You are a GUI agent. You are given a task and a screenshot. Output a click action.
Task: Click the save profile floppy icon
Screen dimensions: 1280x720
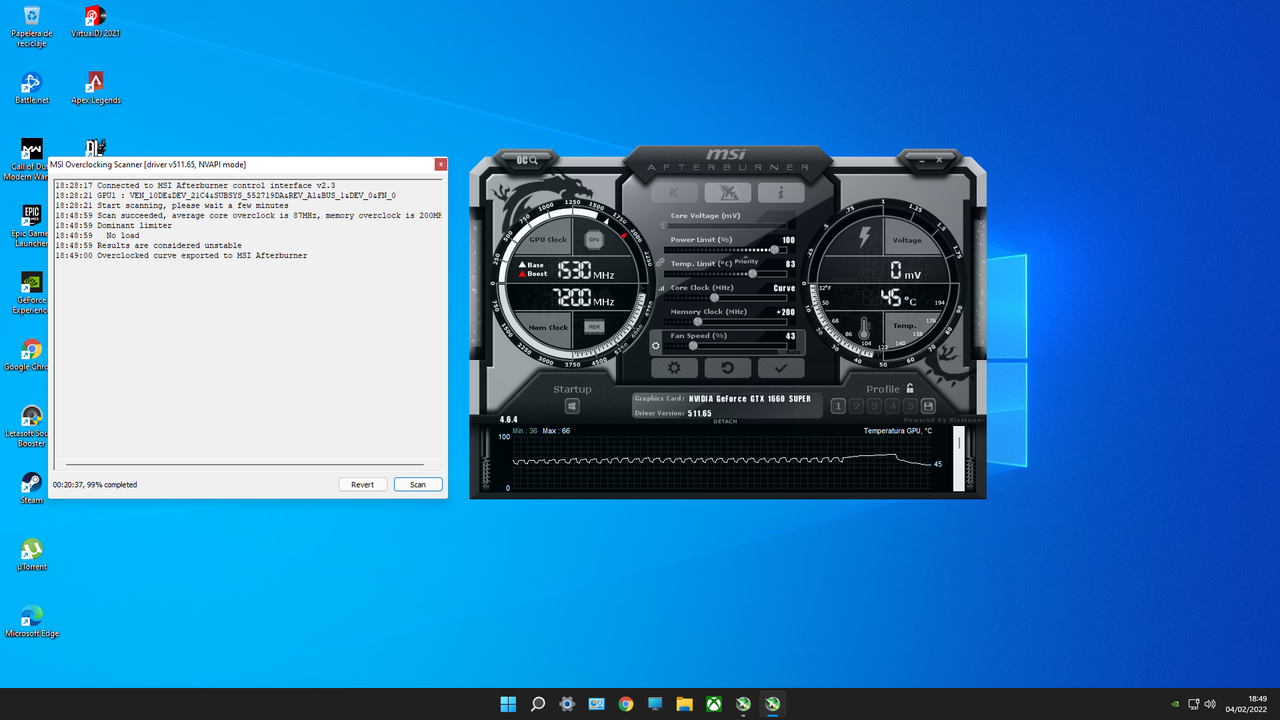(928, 406)
